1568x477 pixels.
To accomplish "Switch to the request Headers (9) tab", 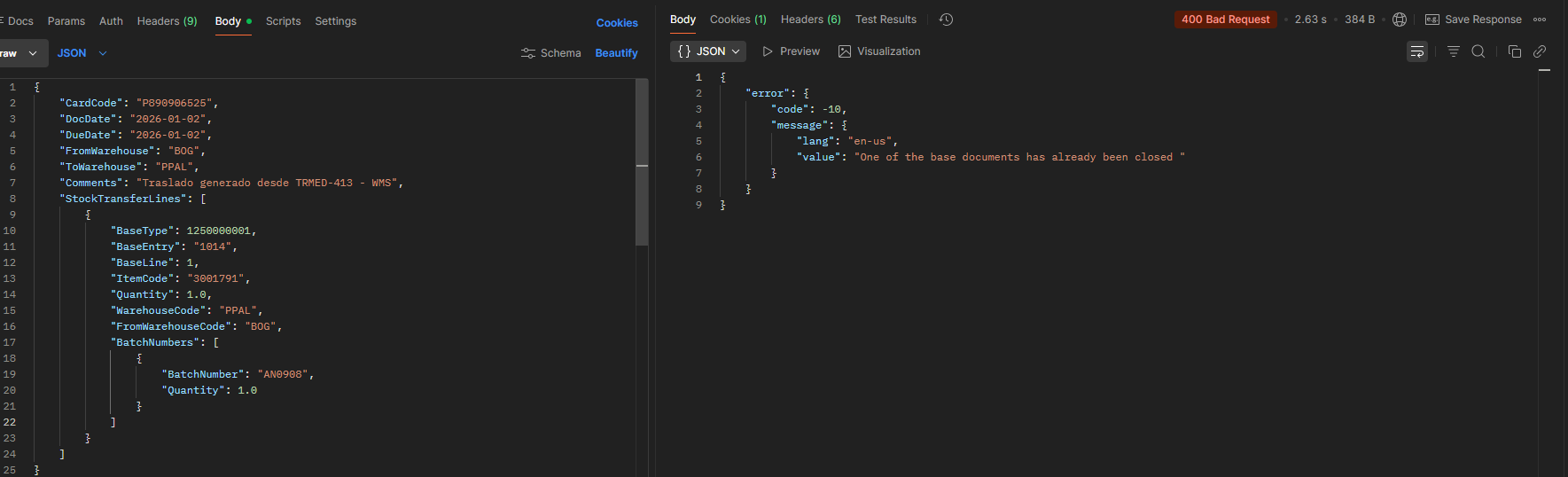I will (x=167, y=21).
